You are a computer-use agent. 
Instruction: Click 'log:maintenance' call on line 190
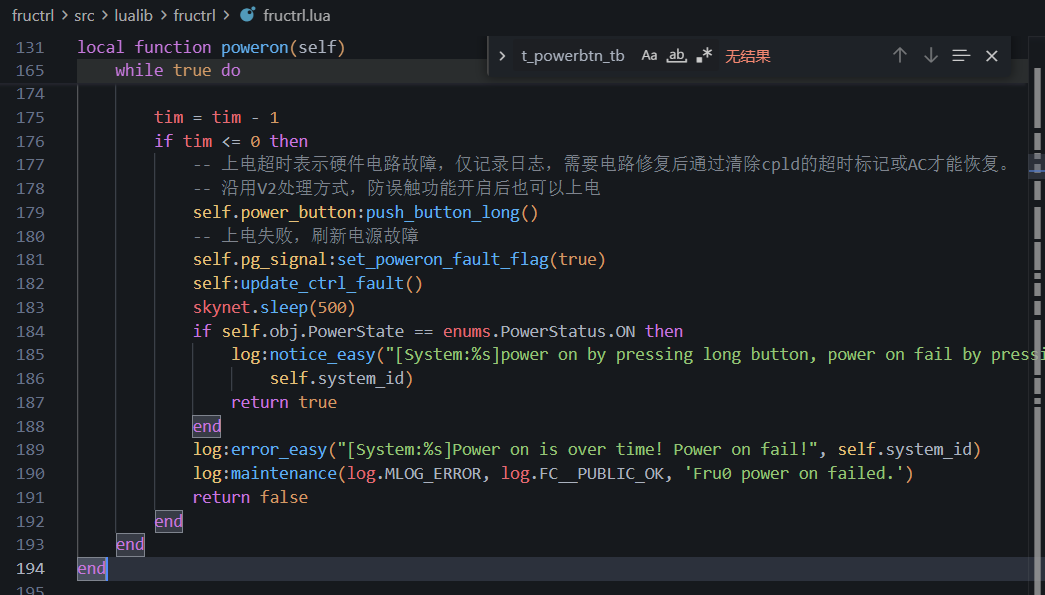[265, 474]
